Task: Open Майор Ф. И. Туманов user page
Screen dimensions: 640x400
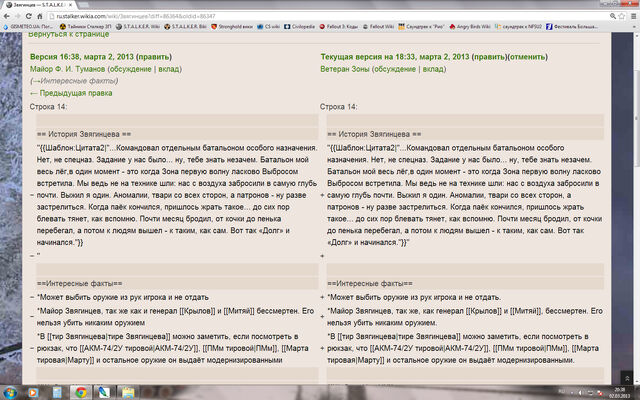Action: click(x=67, y=69)
